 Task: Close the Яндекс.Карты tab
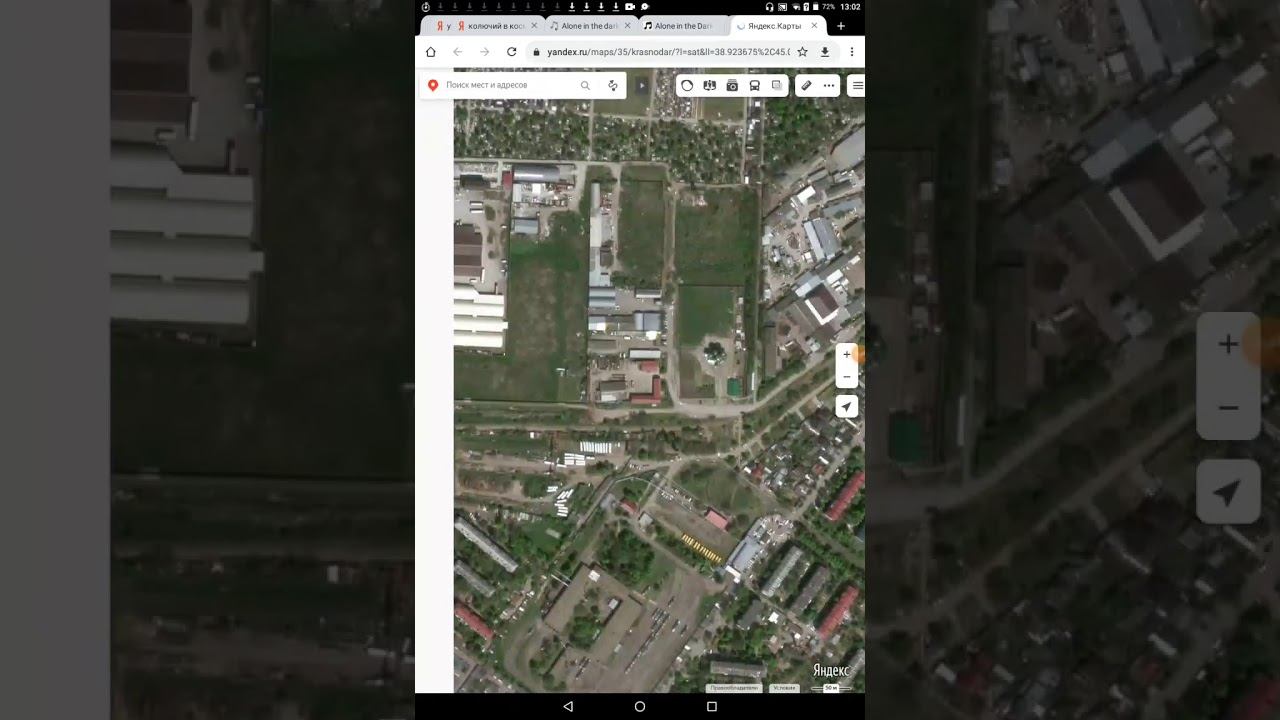pyautogui.click(x=814, y=26)
